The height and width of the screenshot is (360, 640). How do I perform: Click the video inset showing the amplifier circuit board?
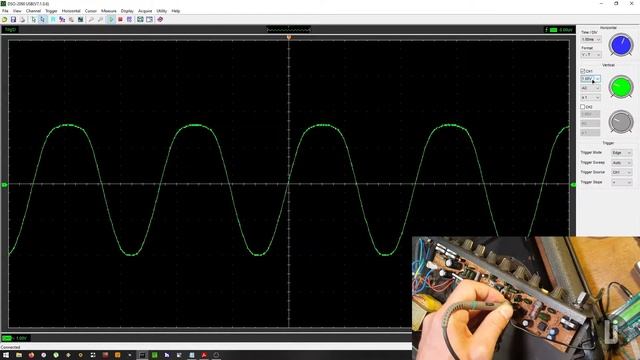tap(526, 298)
